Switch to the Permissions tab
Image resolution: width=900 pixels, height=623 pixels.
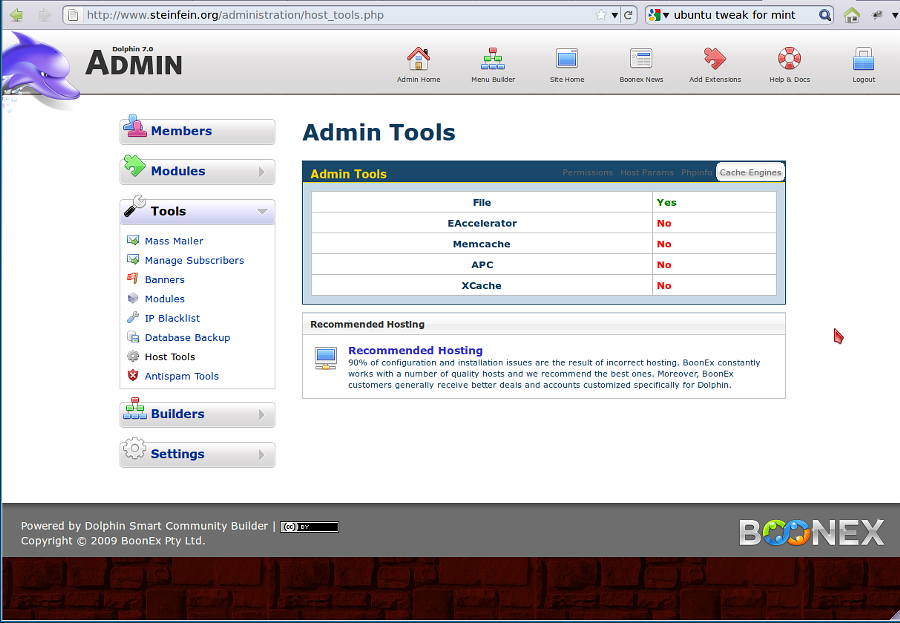pos(587,173)
